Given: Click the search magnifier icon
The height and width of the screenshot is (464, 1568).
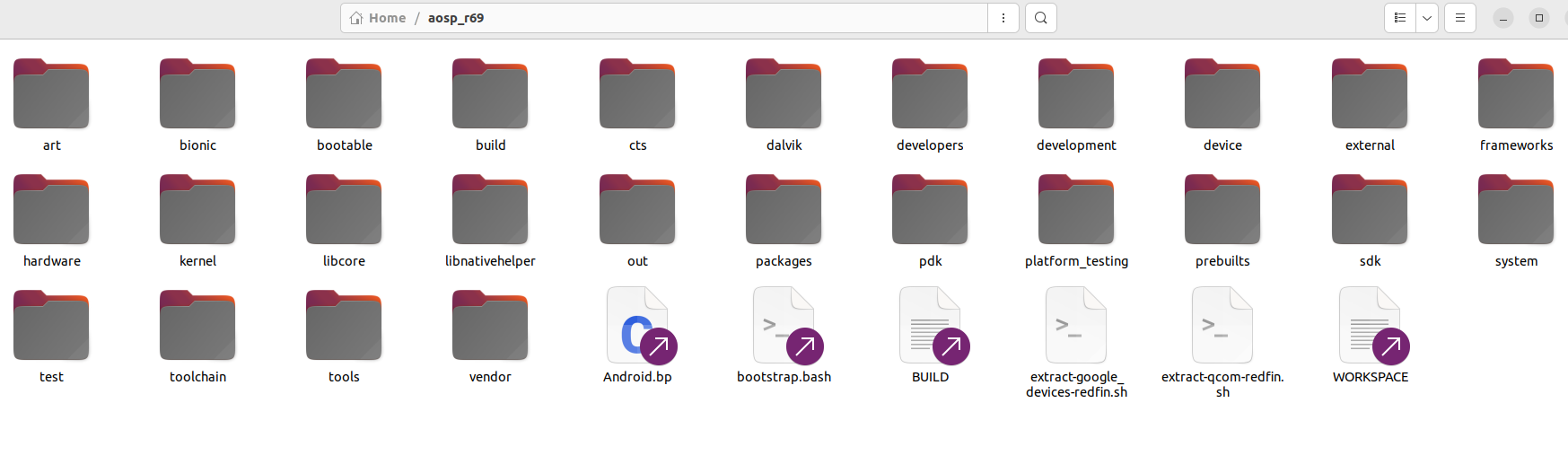Looking at the screenshot, I should click(x=1040, y=18).
